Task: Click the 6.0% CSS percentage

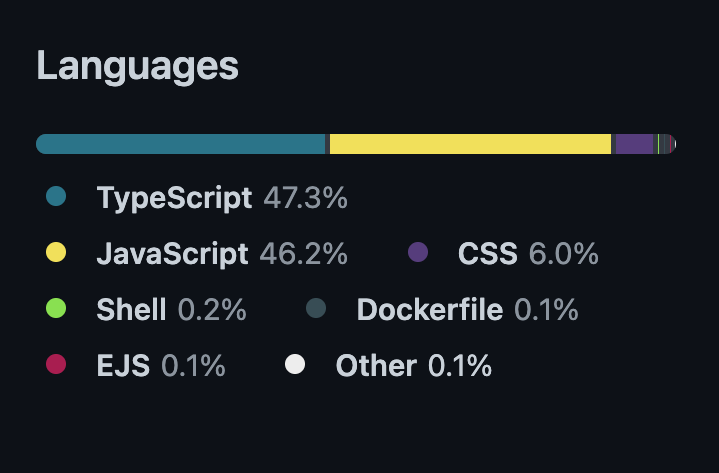Action: (564, 253)
